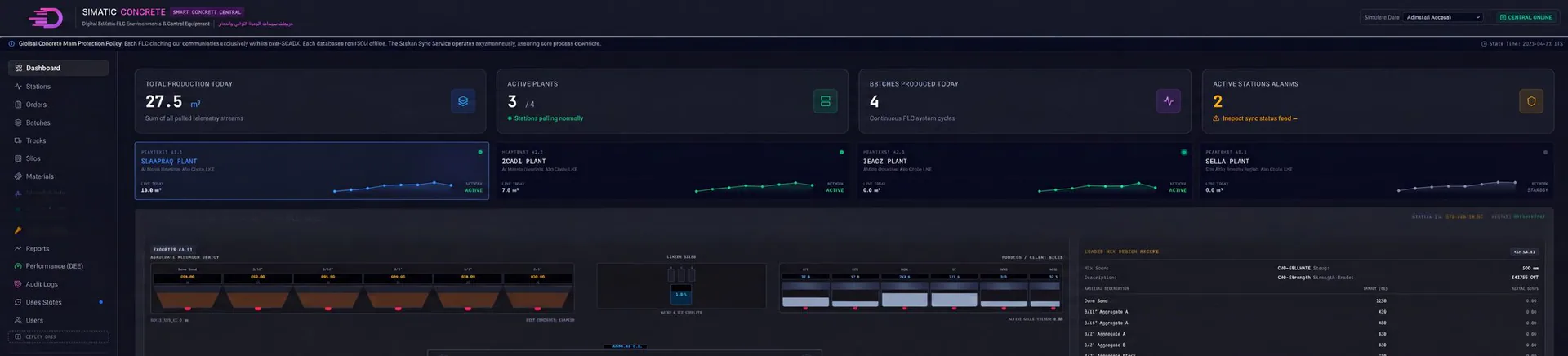Select the 2CAD1 PLANT card
The image size is (1568, 356).
click(673, 171)
